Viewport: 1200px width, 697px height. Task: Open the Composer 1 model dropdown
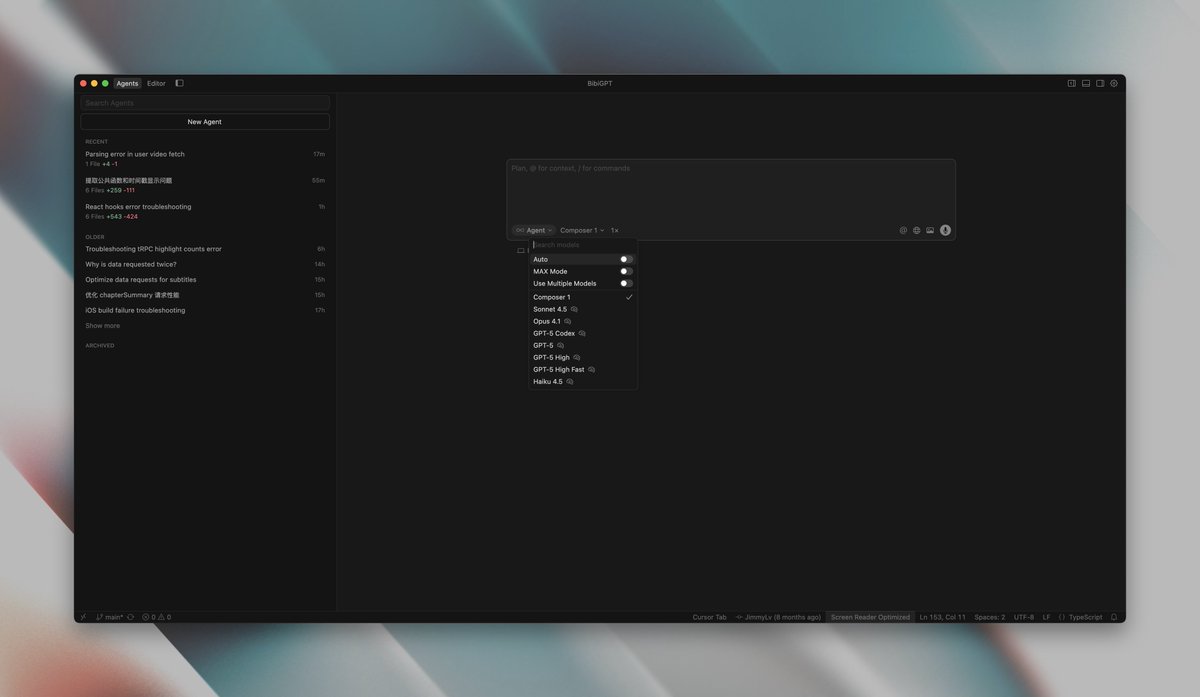pyautogui.click(x=581, y=229)
